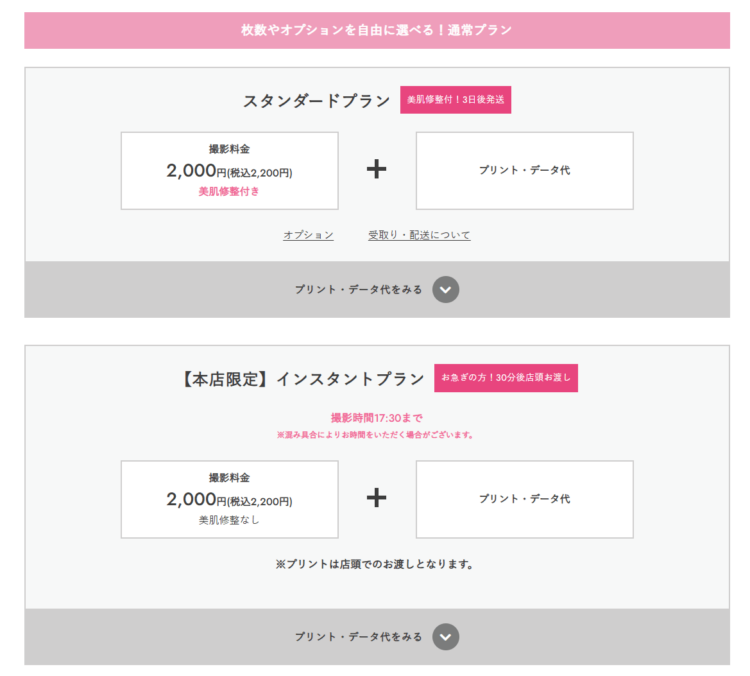This screenshot has height=676, width=750.
Task: Click the スタンダードプラン heading
Action: coord(317,100)
